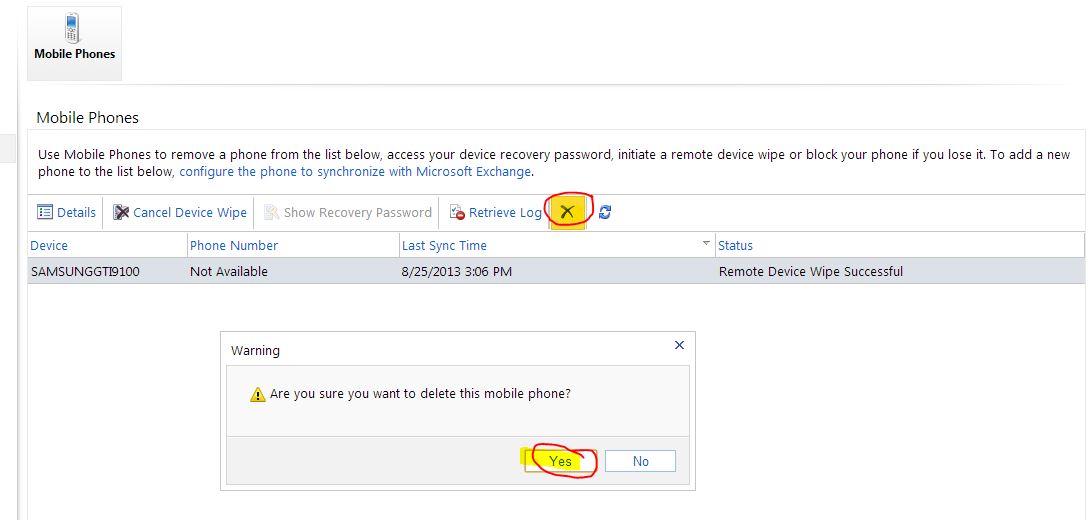Click the warning triangle icon in dialog
The image size is (1088, 520).
coord(258,394)
